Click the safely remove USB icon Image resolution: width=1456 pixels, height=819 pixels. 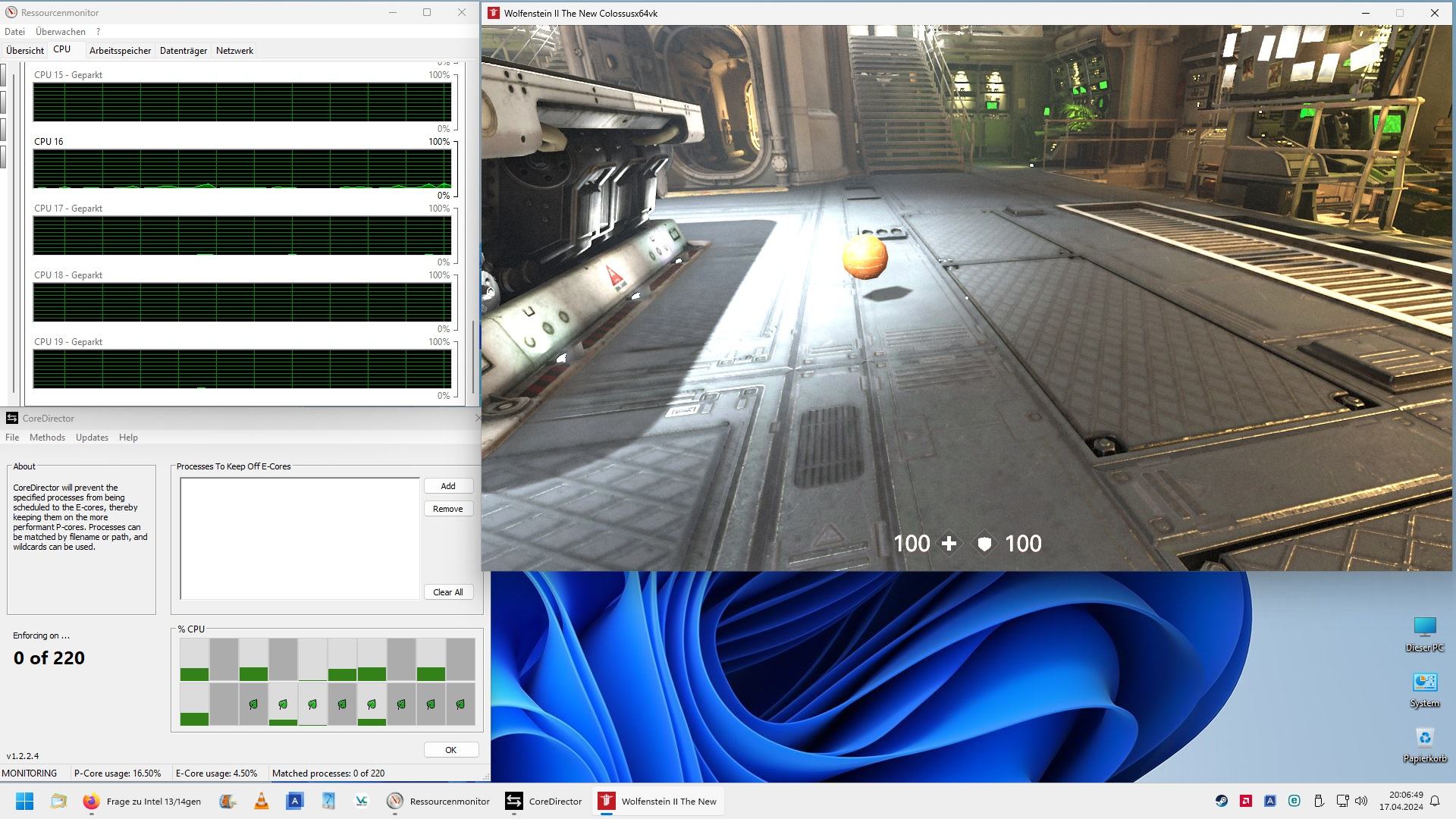coord(1318,801)
